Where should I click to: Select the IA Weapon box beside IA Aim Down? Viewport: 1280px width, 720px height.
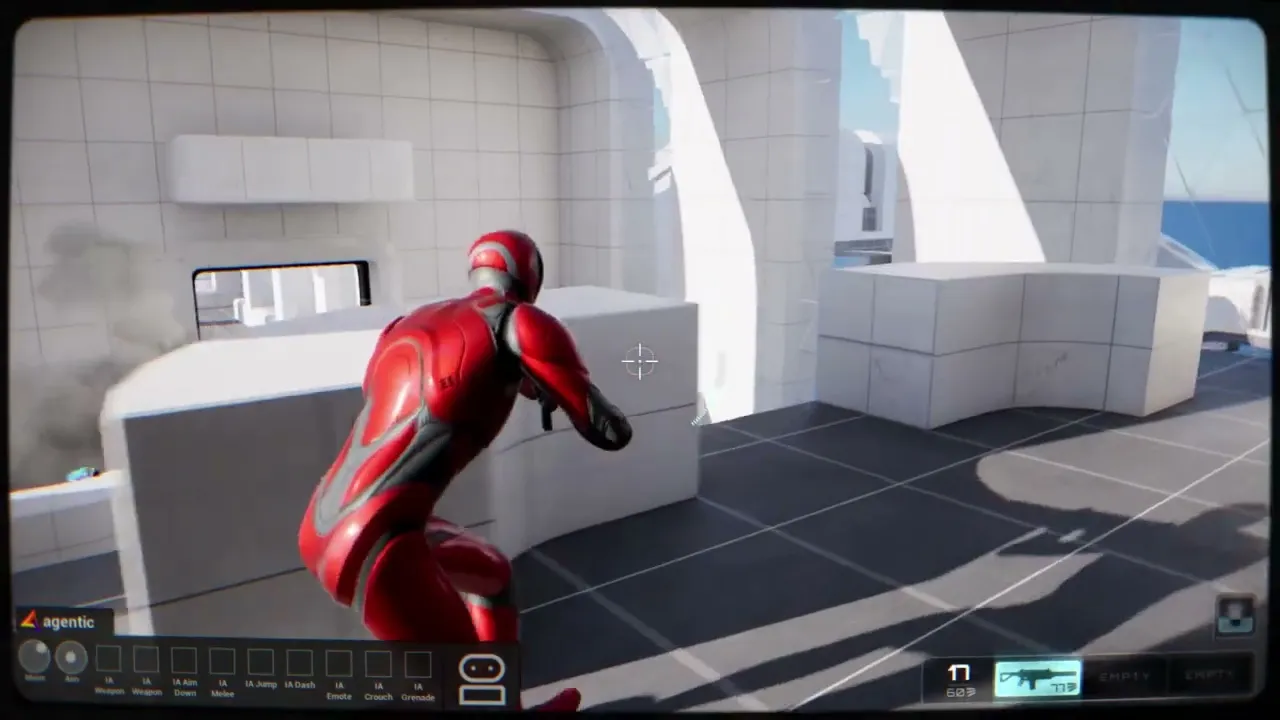(x=146, y=660)
